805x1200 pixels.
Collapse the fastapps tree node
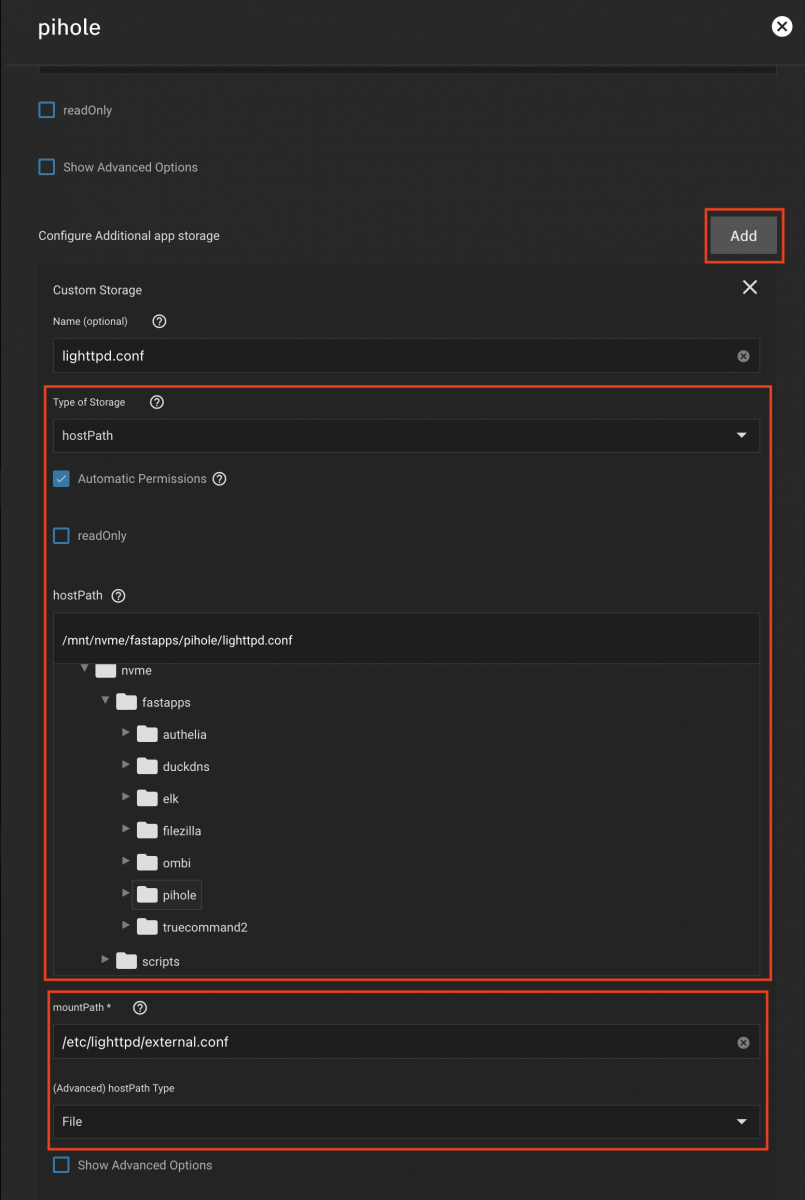tap(105, 701)
